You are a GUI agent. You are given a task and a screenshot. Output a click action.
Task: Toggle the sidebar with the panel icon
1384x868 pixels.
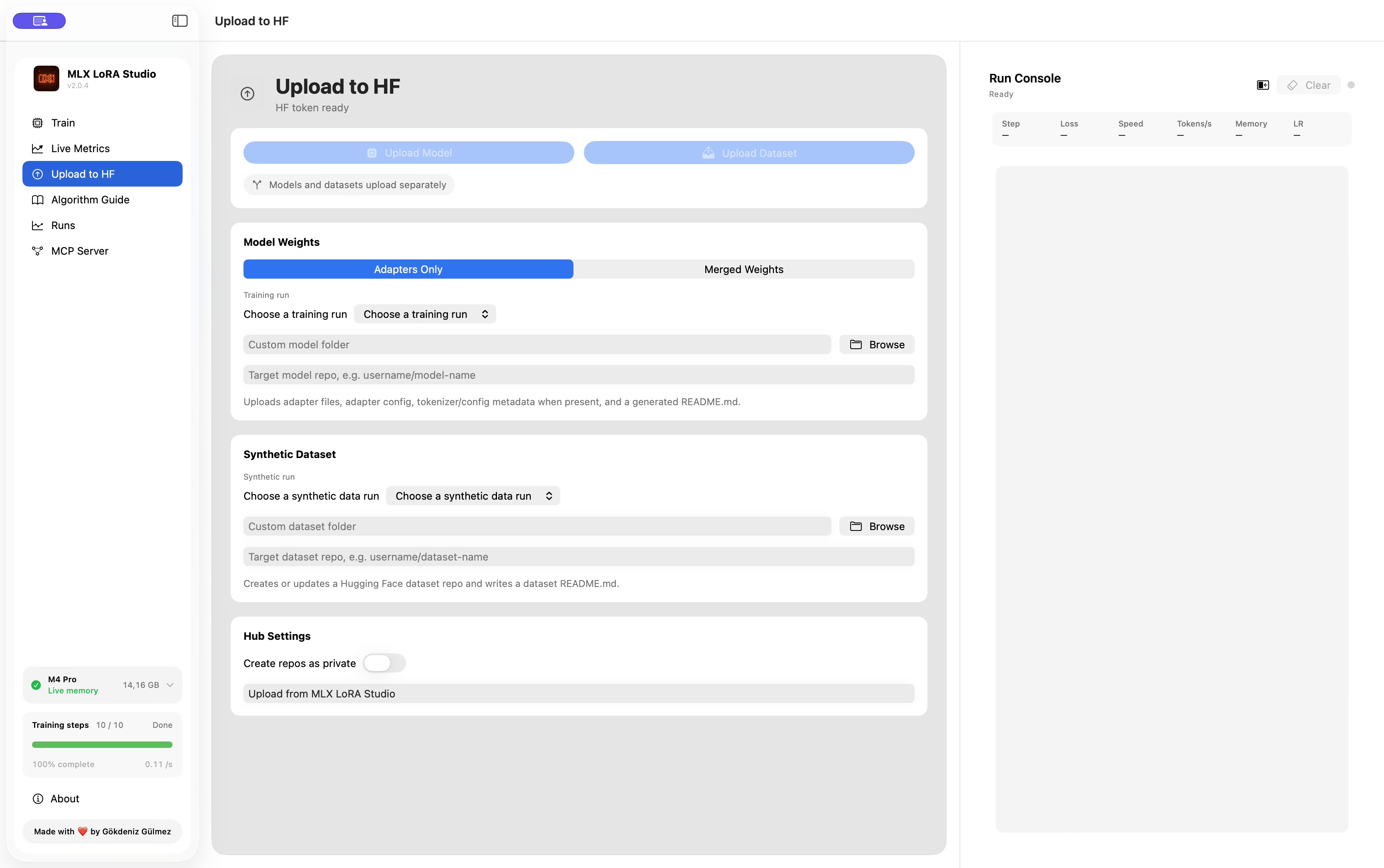click(x=180, y=21)
